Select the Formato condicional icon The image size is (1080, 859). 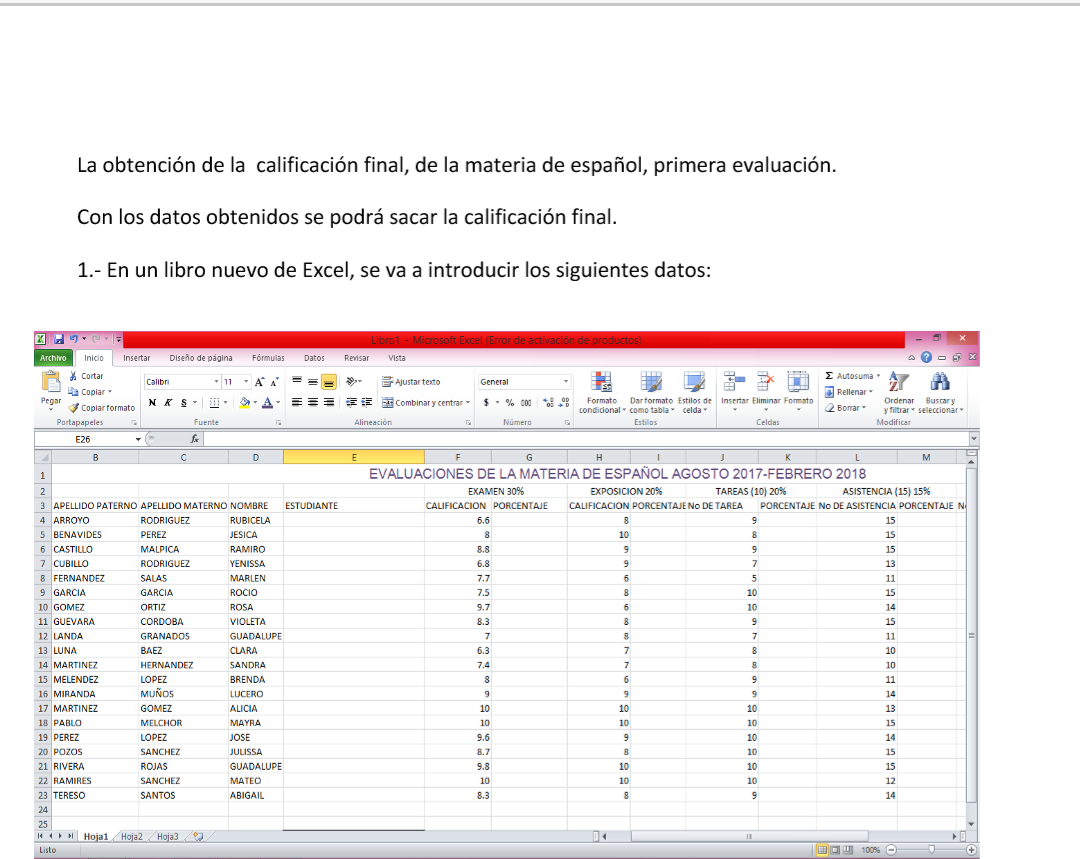pyautogui.click(x=600, y=383)
